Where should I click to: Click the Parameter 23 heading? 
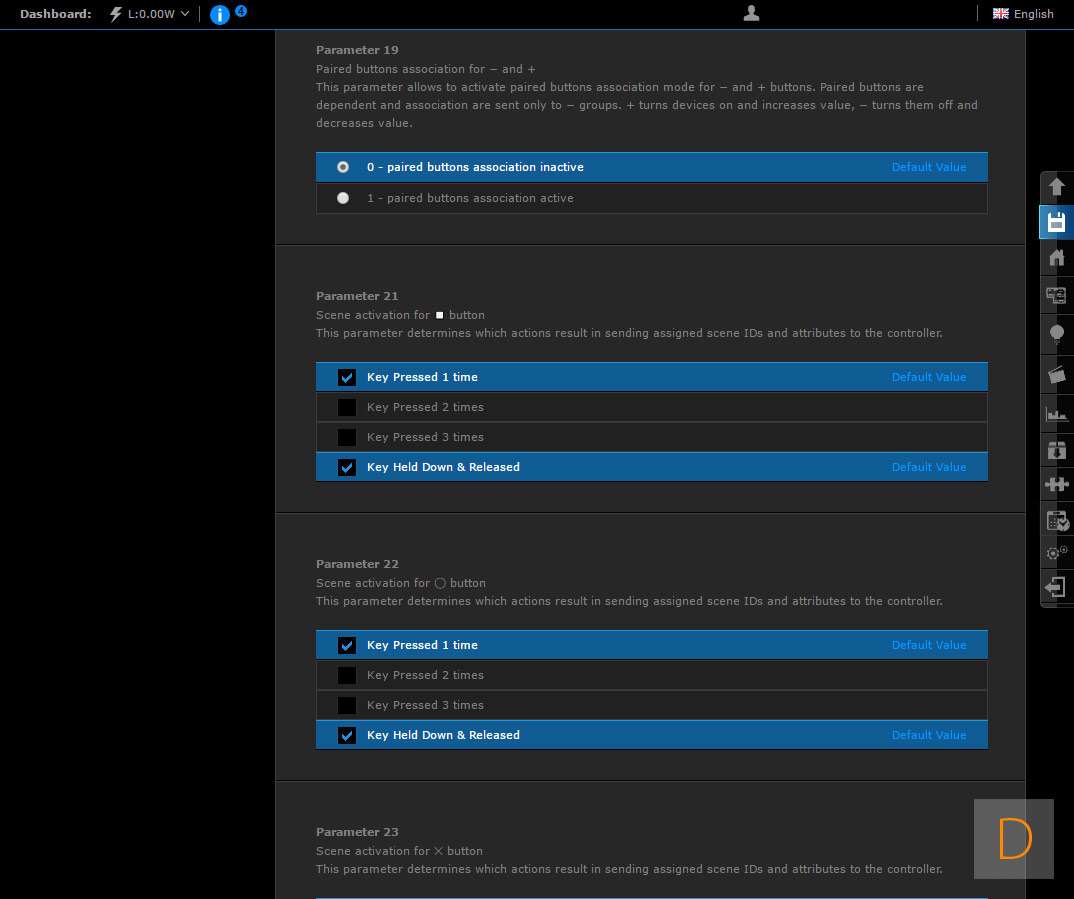(357, 832)
